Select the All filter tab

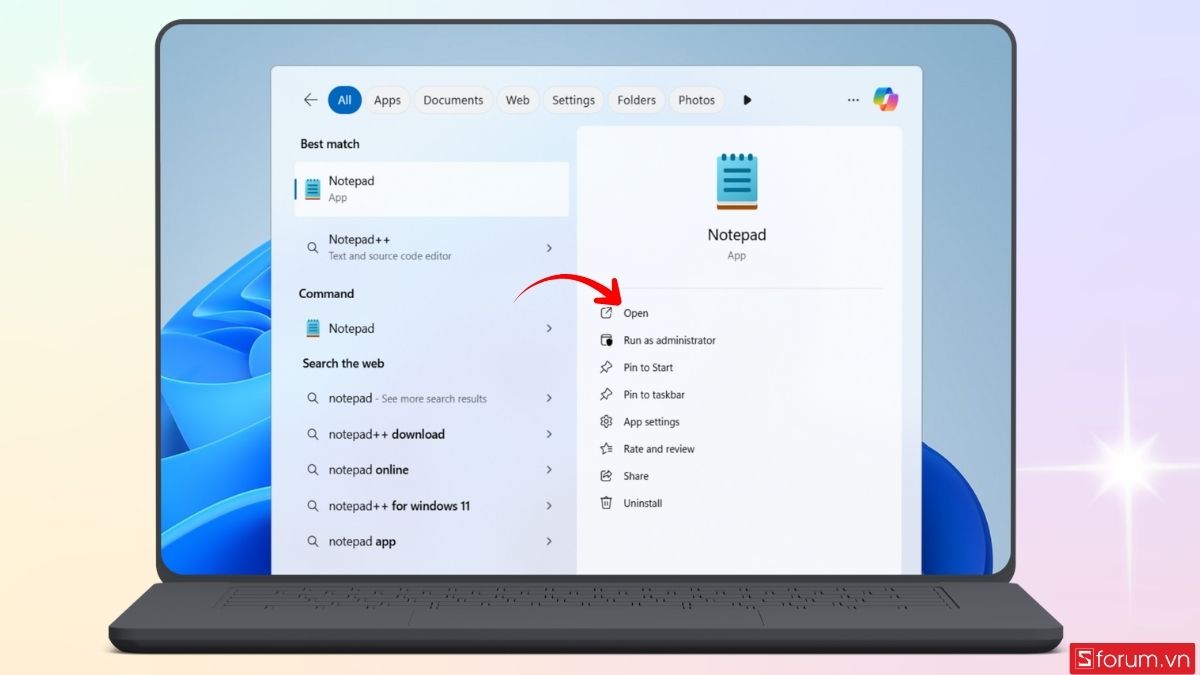pyautogui.click(x=345, y=100)
